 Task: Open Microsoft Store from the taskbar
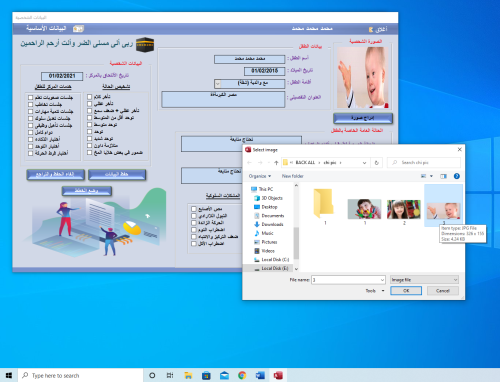pyautogui.click(x=206, y=375)
